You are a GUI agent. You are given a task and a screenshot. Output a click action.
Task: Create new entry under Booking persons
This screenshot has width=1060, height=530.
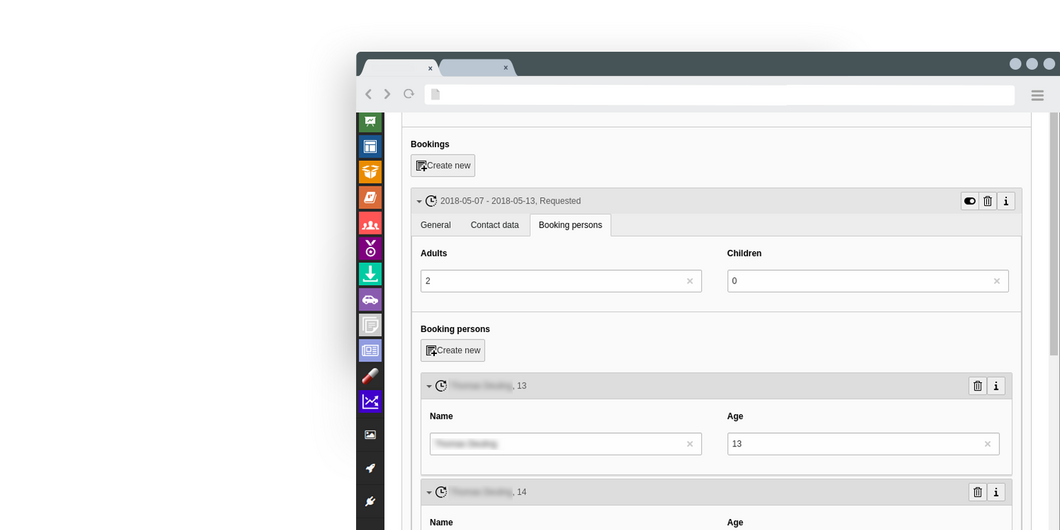coord(453,350)
